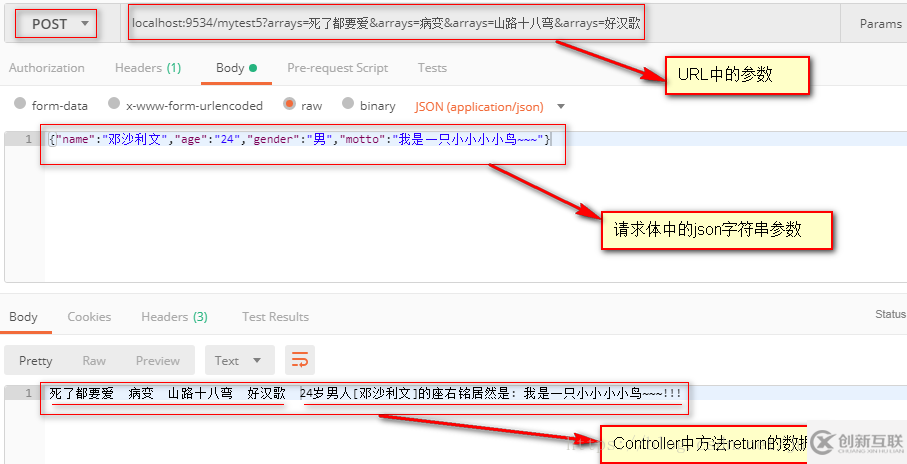Open the Pre-request Script tab
The image size is (907, 464).
point(338,68)
